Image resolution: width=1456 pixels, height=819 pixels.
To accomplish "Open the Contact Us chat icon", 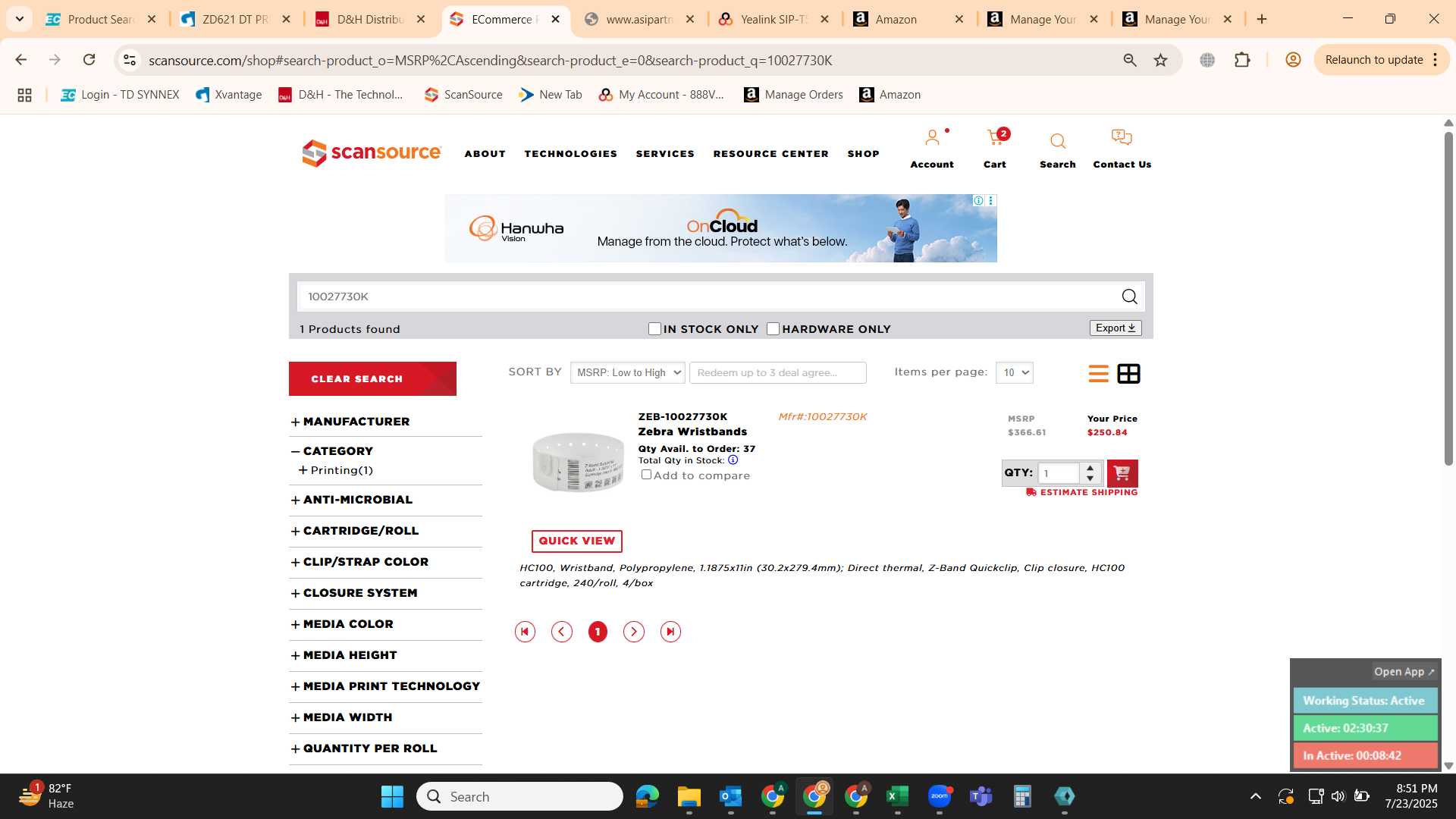I will [1122, 138].
